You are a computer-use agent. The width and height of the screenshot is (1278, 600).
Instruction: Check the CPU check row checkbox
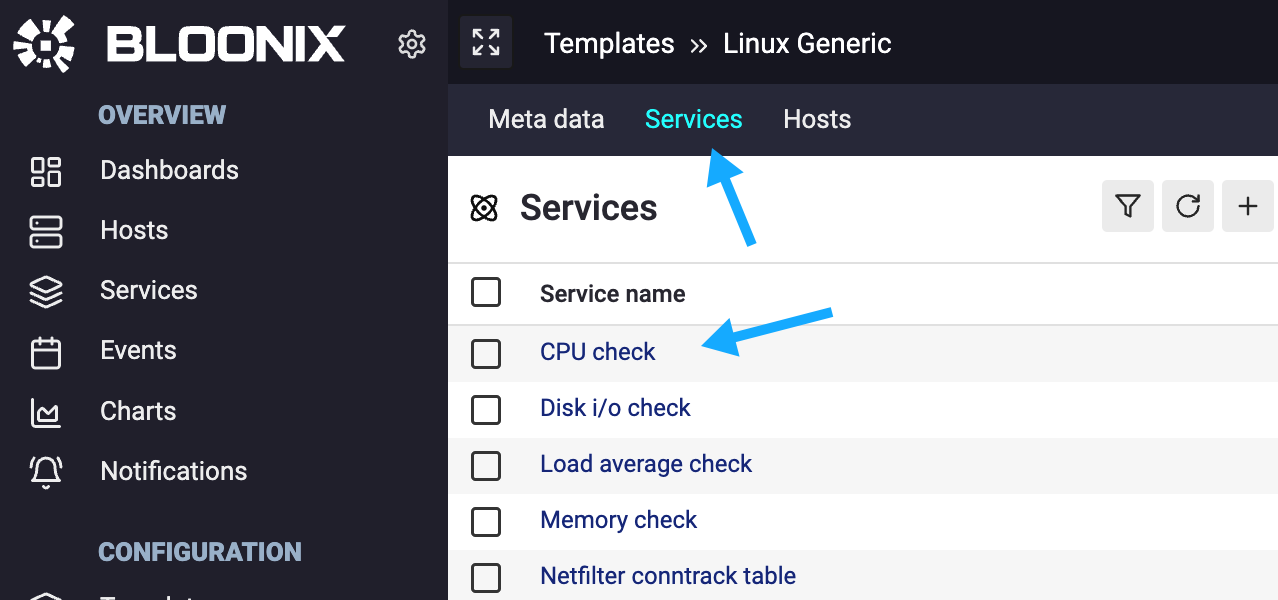tap(486, 353)
